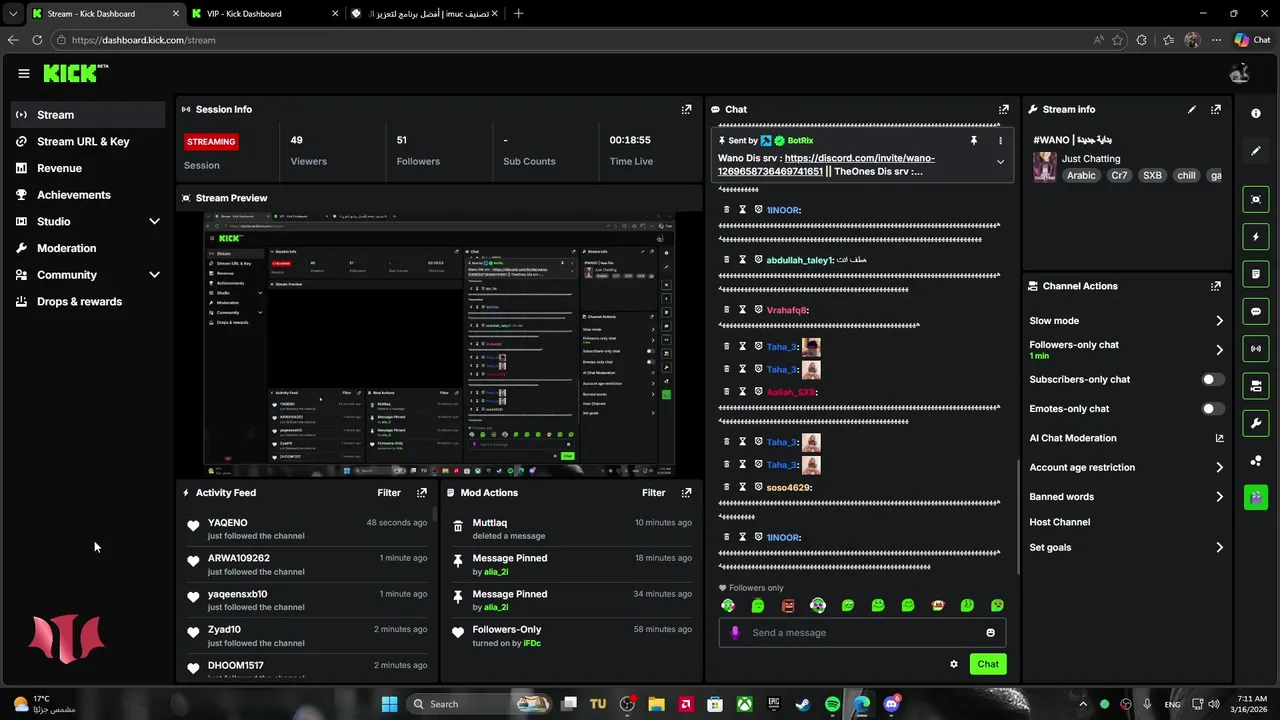Toggle the broadcast signal icon in the right sidebar
This screenshot has height=720, width=1280.
coord(1256,348)
